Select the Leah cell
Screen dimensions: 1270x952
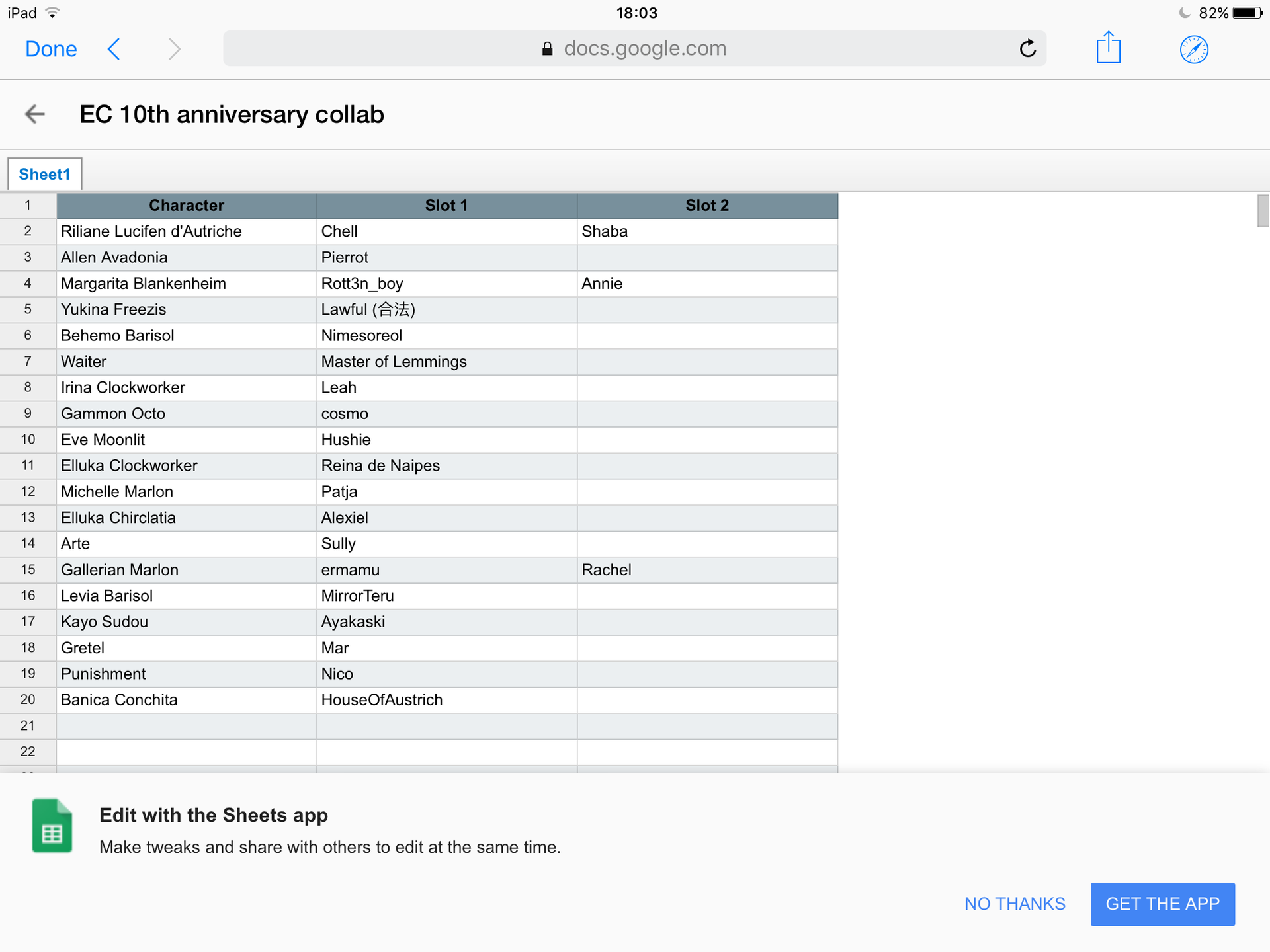(x=446, y=387)
